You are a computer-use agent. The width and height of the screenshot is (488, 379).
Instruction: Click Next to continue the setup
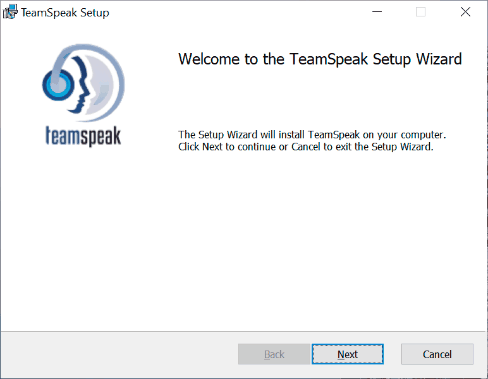pos(348,354)
